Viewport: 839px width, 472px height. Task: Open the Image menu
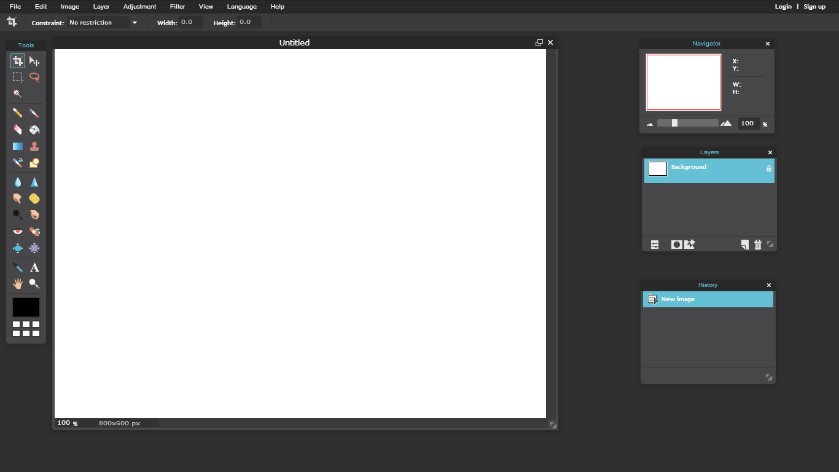coord(70,6)
